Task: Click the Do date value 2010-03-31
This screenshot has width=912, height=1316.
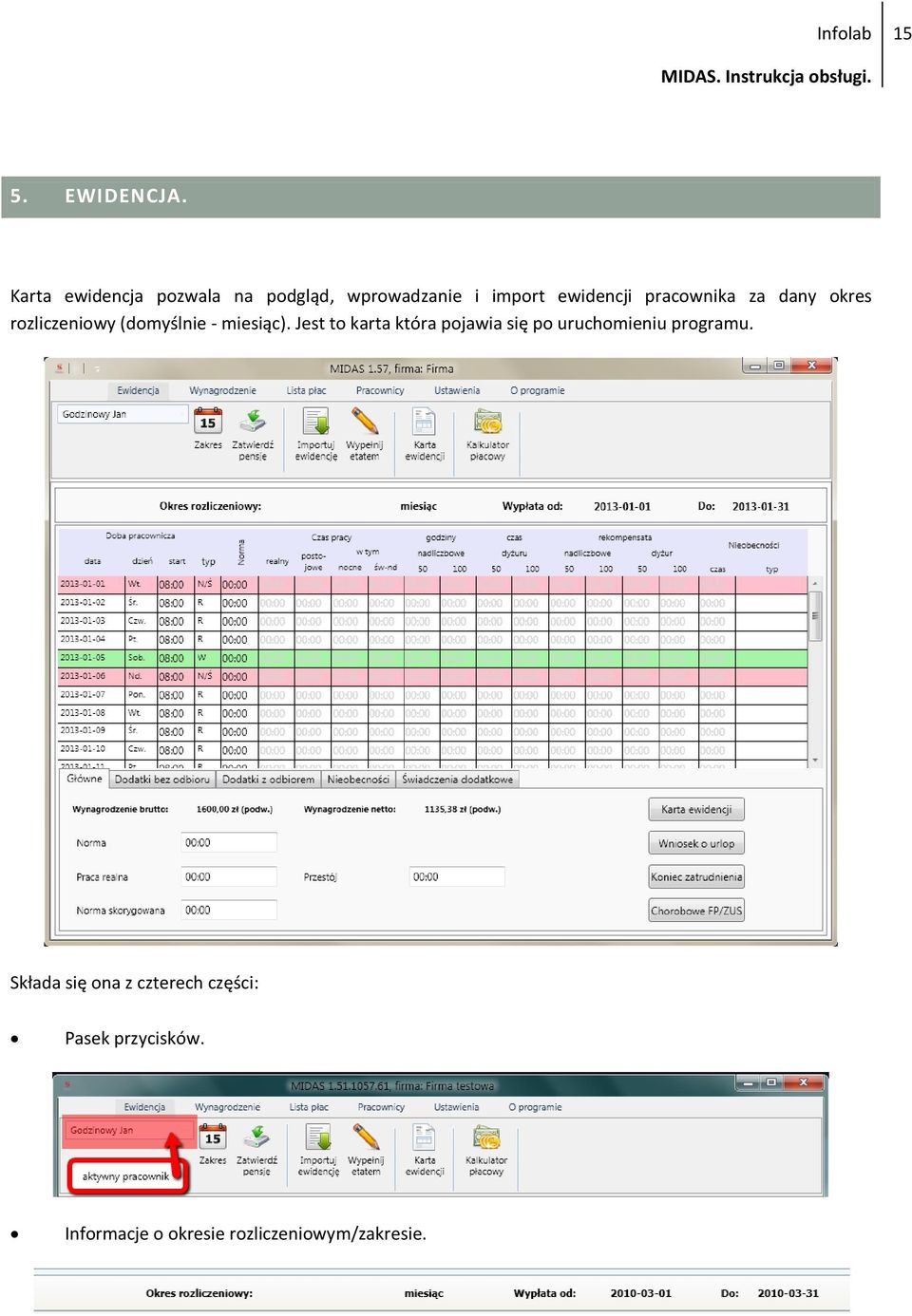Action: coord(788,1293)
